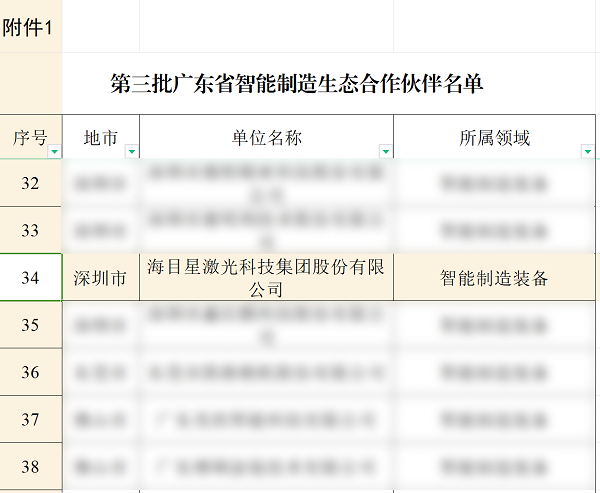
Task: Click the highlighted cell numbered 34
Action: (x=31, y=278)
